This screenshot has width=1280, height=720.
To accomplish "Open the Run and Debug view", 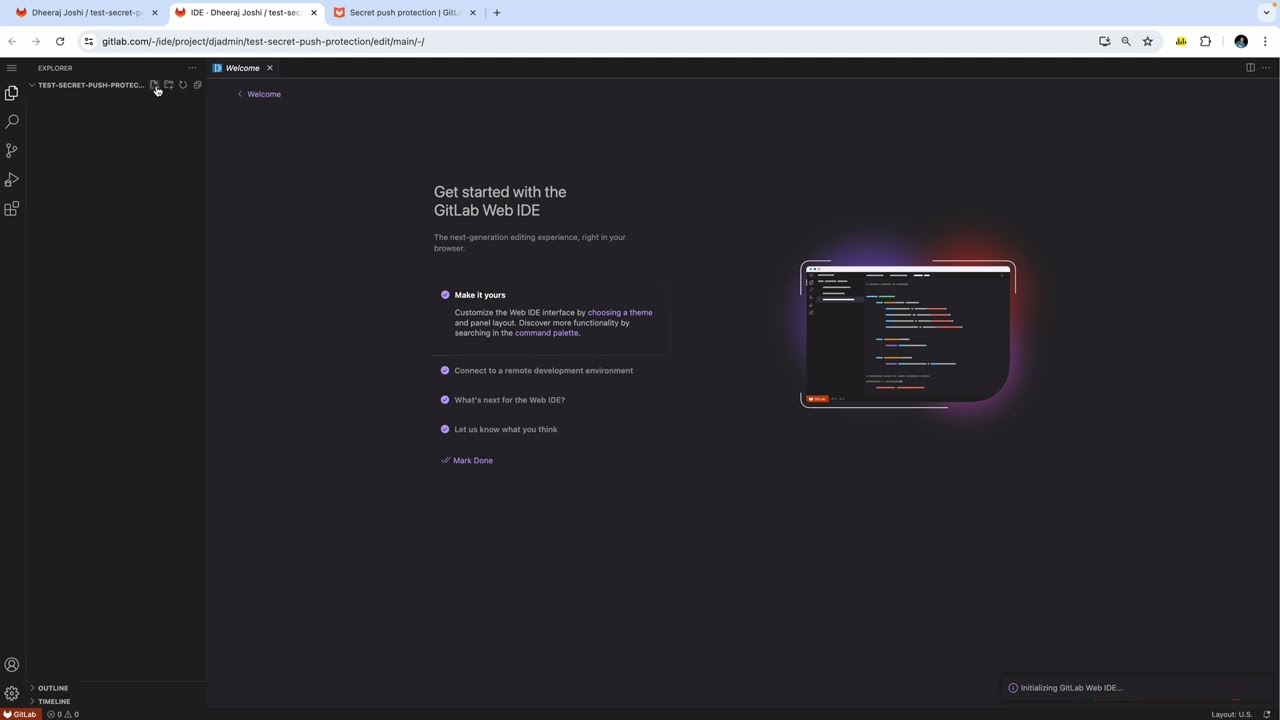I will (11, 180).
